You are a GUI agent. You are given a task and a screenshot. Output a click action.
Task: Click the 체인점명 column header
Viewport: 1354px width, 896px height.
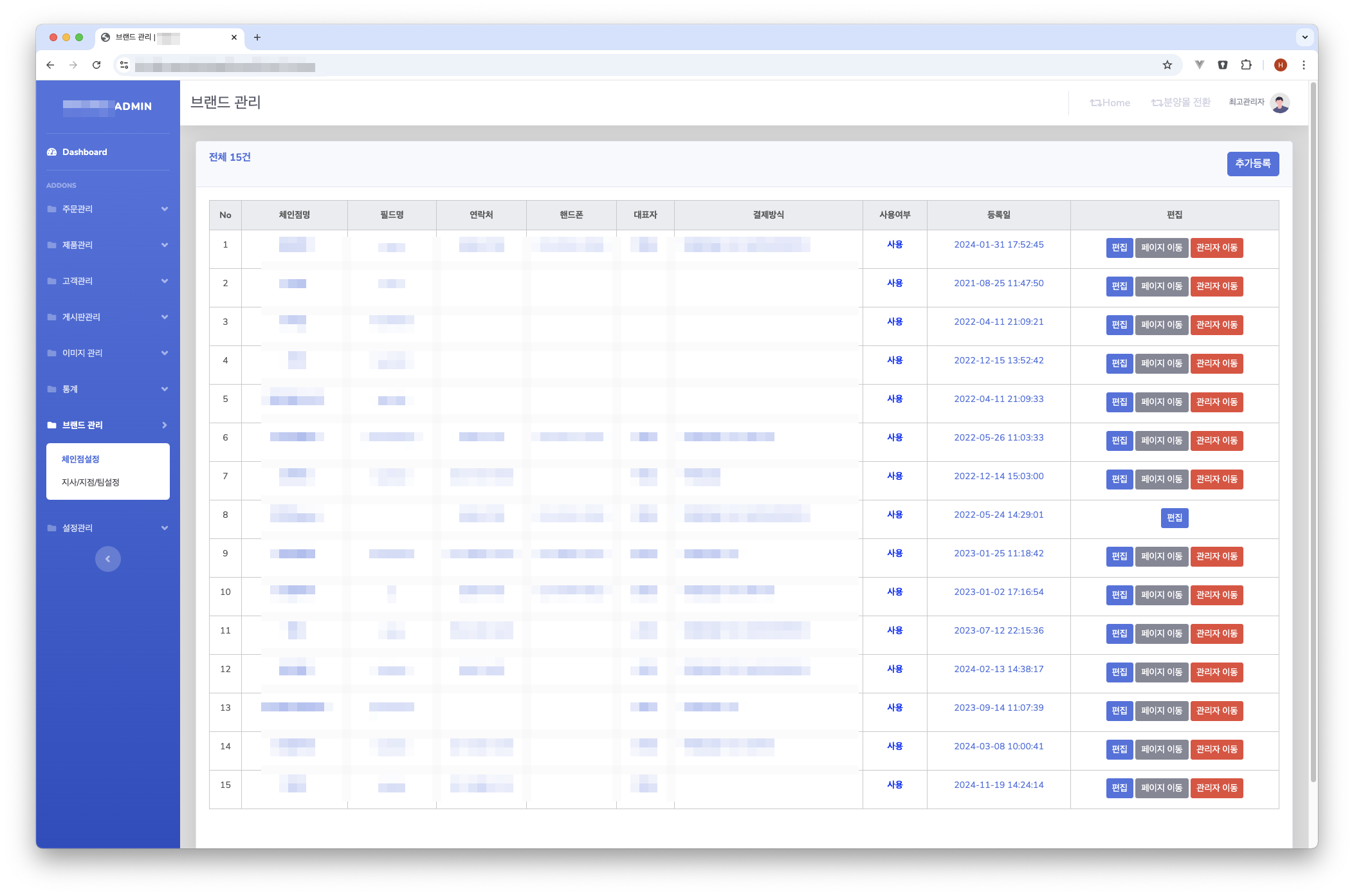pos(295,215)
